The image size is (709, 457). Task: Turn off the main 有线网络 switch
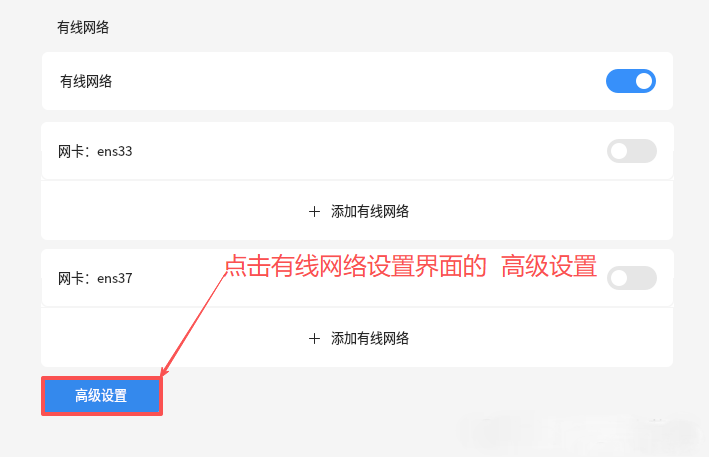point(631,81)
